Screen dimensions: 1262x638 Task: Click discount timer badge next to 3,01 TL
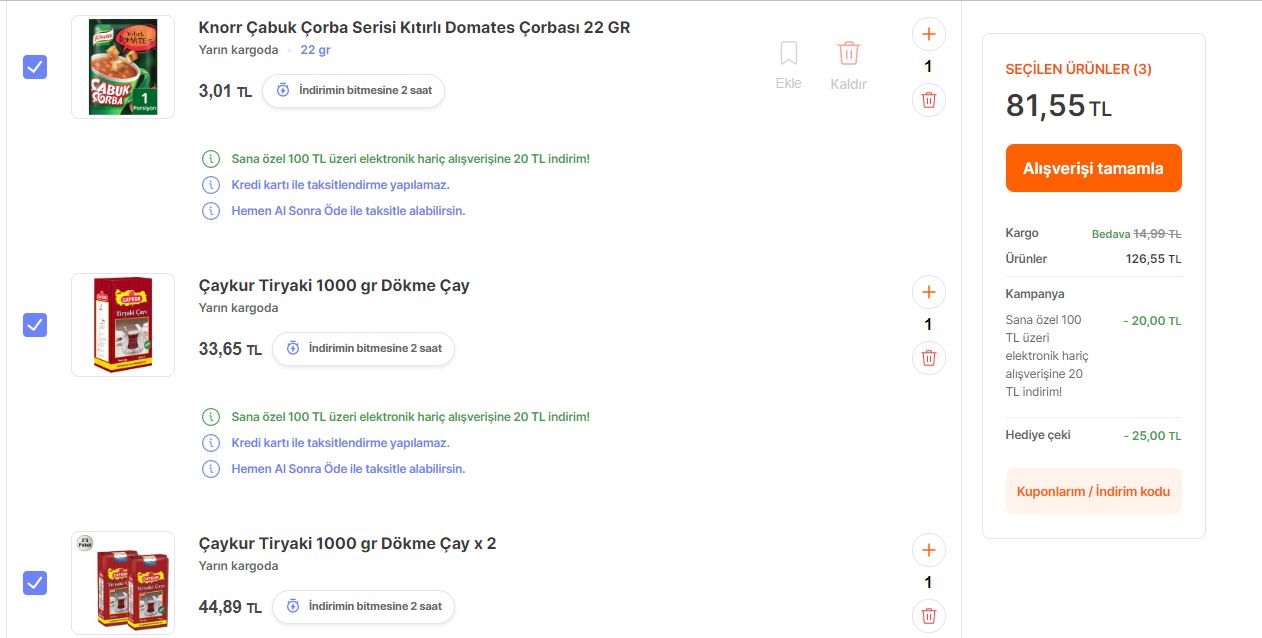(x=353, y=90)
